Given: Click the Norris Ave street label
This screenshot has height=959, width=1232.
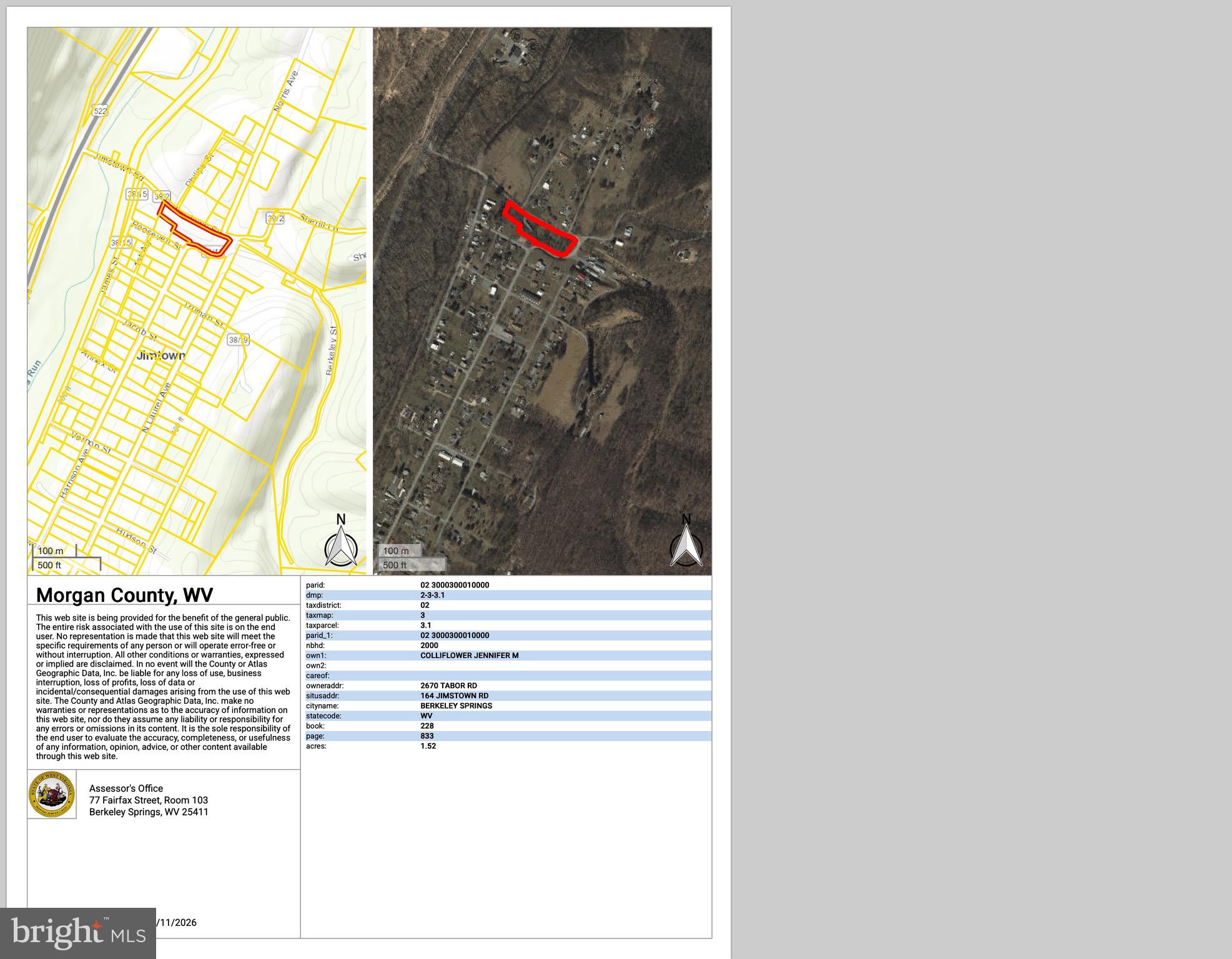Looking at the screenshot, I should 286,92.
